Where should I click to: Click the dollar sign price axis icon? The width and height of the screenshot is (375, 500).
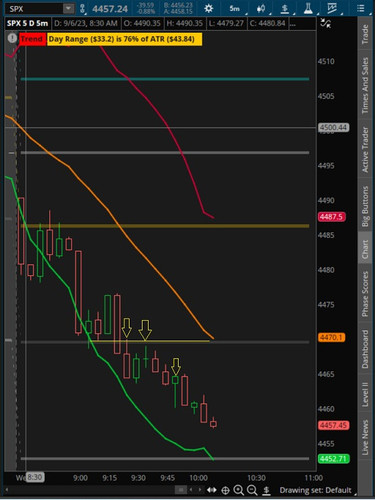coord(266,490)
